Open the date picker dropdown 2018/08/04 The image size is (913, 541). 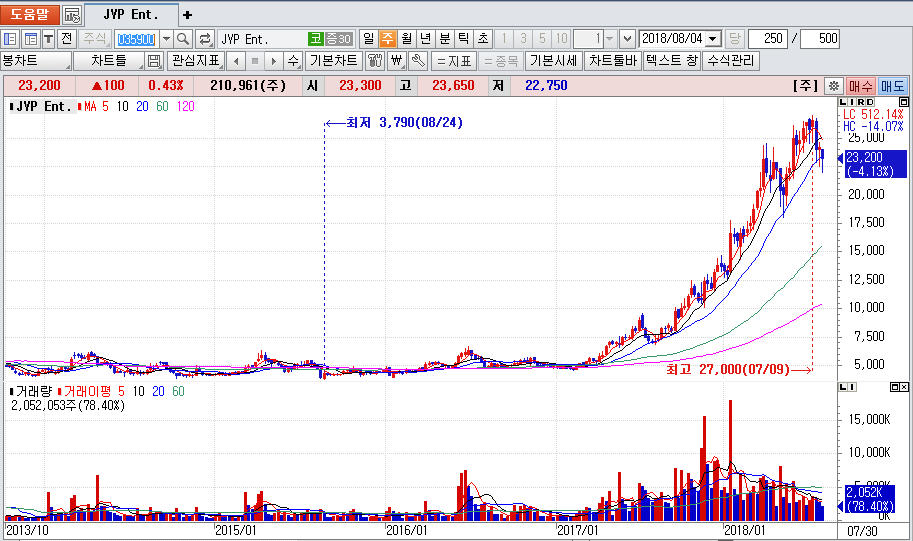point(712,39)
